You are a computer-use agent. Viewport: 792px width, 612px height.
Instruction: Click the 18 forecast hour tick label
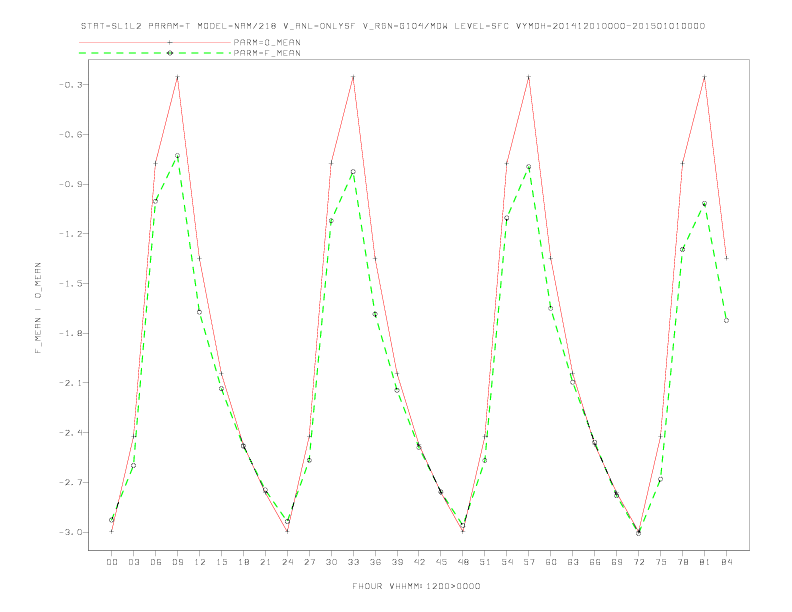[x=243, y=562]
